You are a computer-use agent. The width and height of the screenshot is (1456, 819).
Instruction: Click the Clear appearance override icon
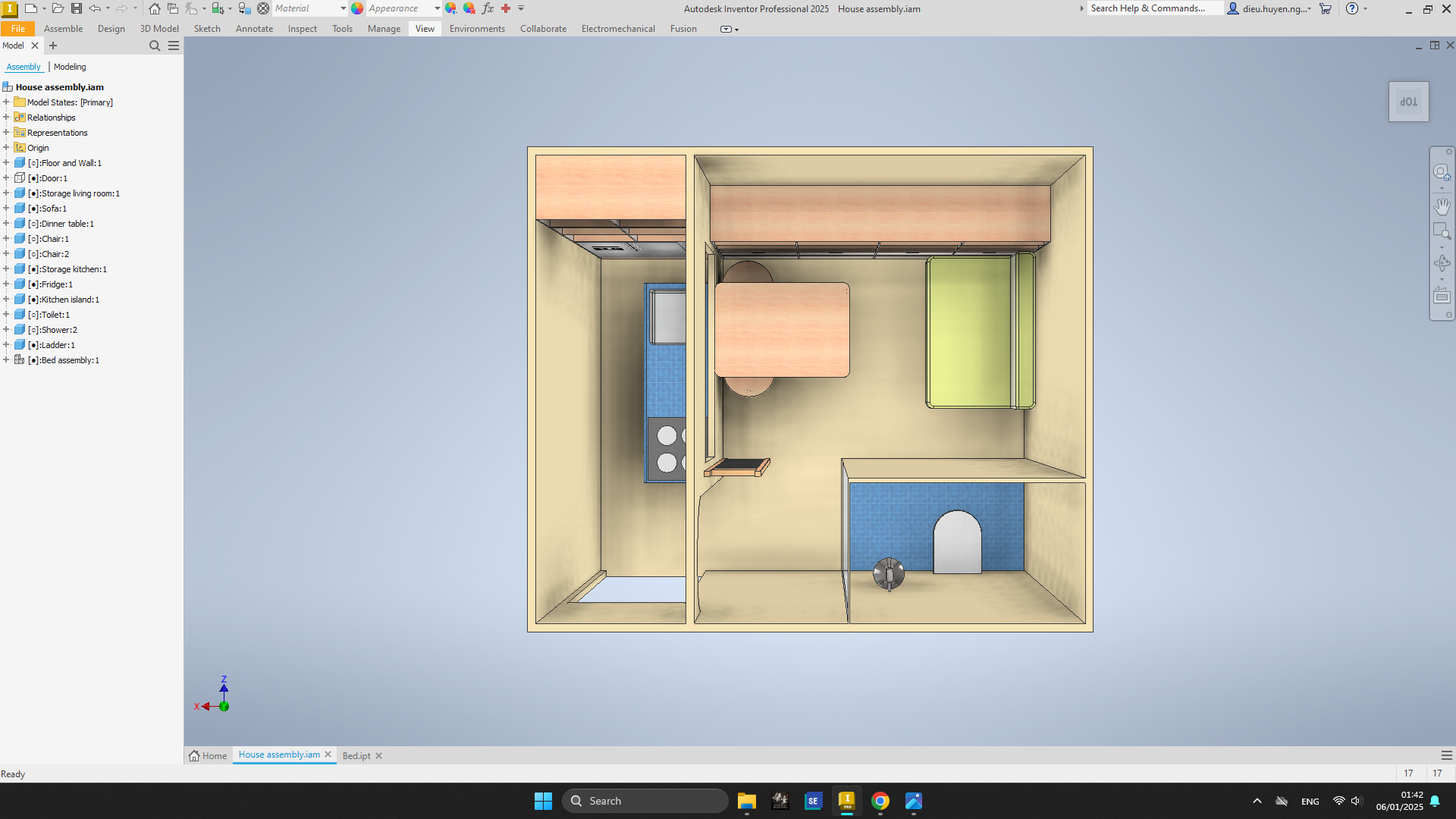click(469, 8)
